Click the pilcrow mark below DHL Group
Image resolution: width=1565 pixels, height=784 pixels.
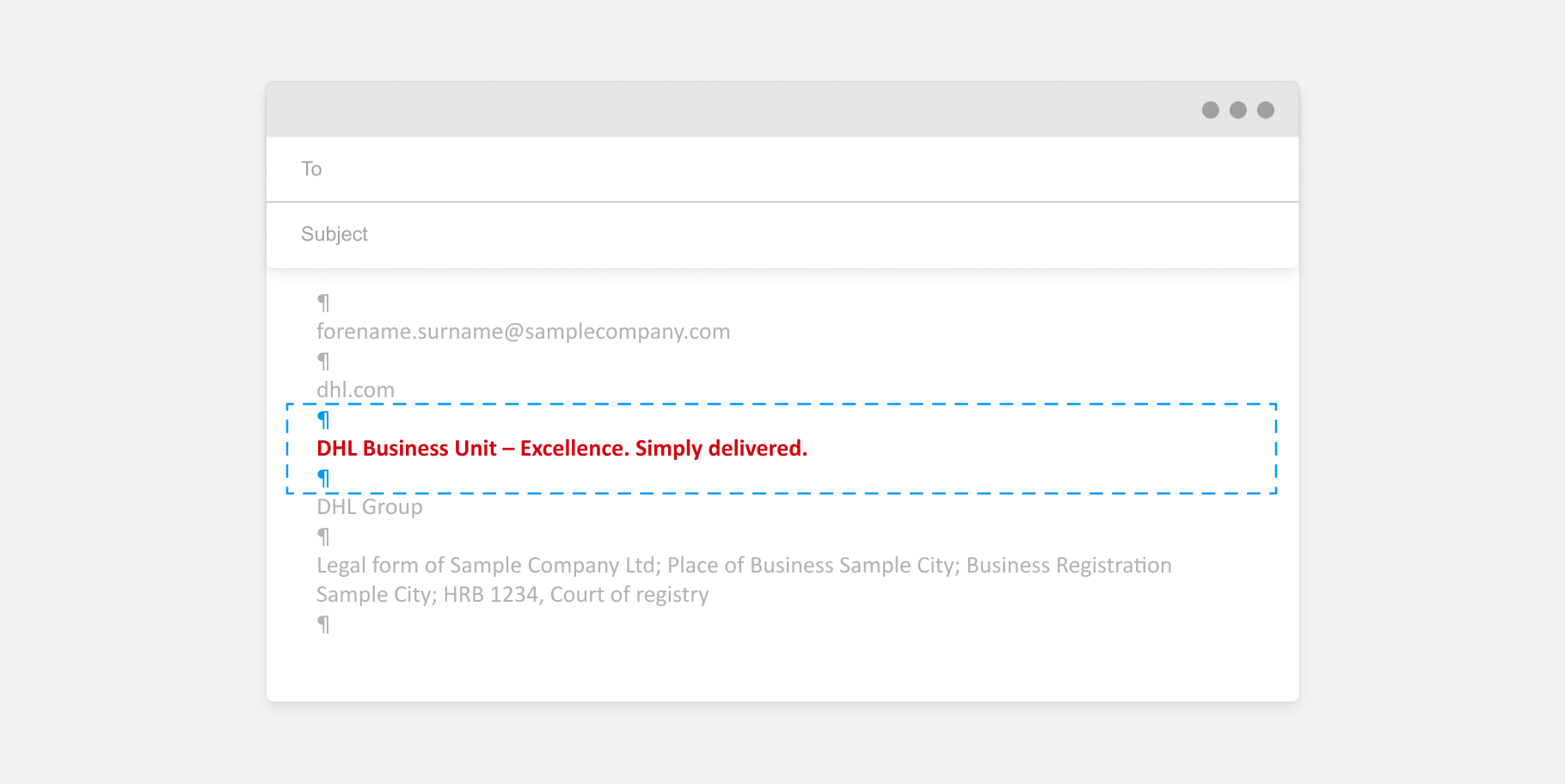323,536
